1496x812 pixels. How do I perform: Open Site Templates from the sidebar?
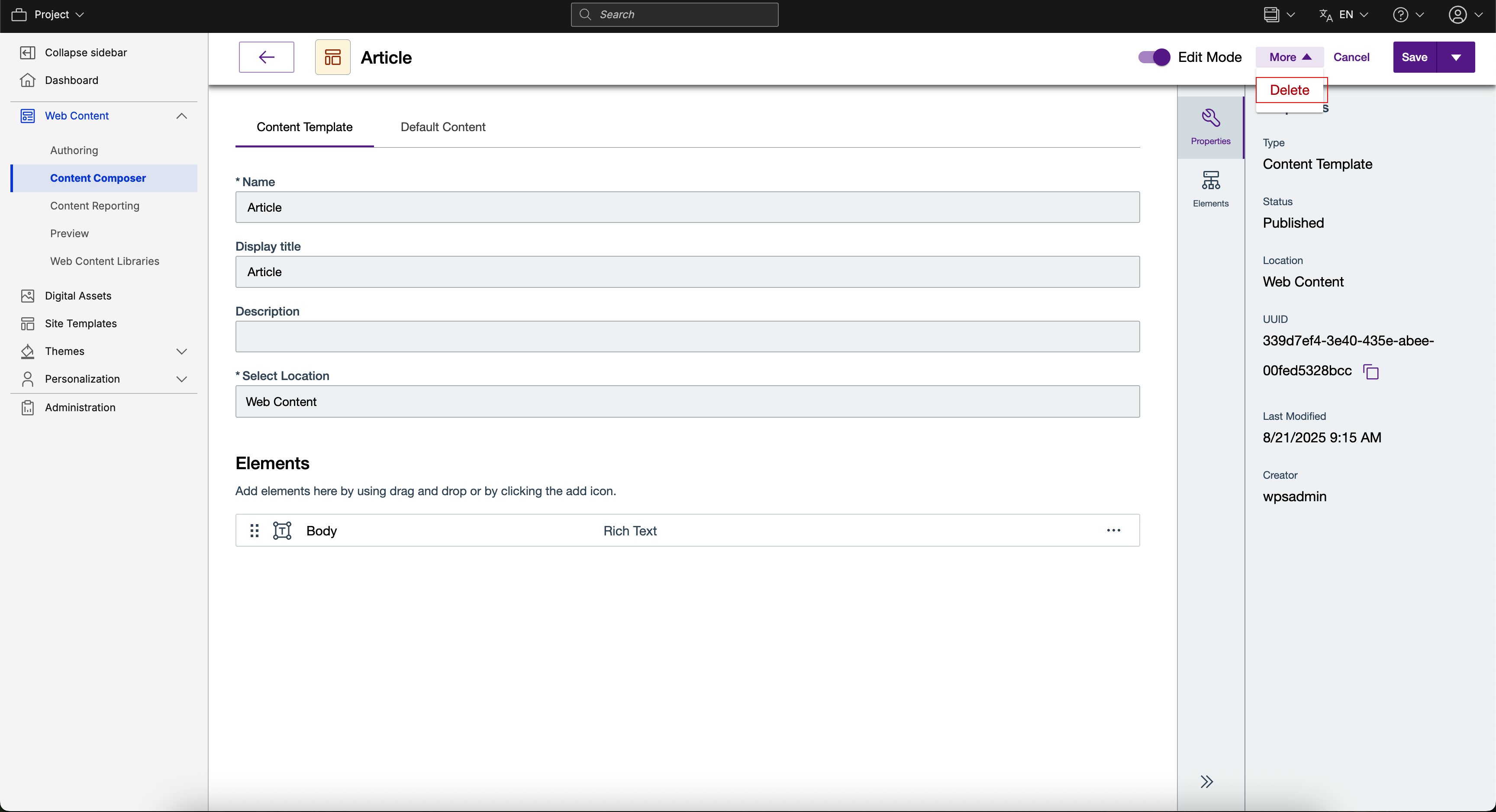(81, 323)
